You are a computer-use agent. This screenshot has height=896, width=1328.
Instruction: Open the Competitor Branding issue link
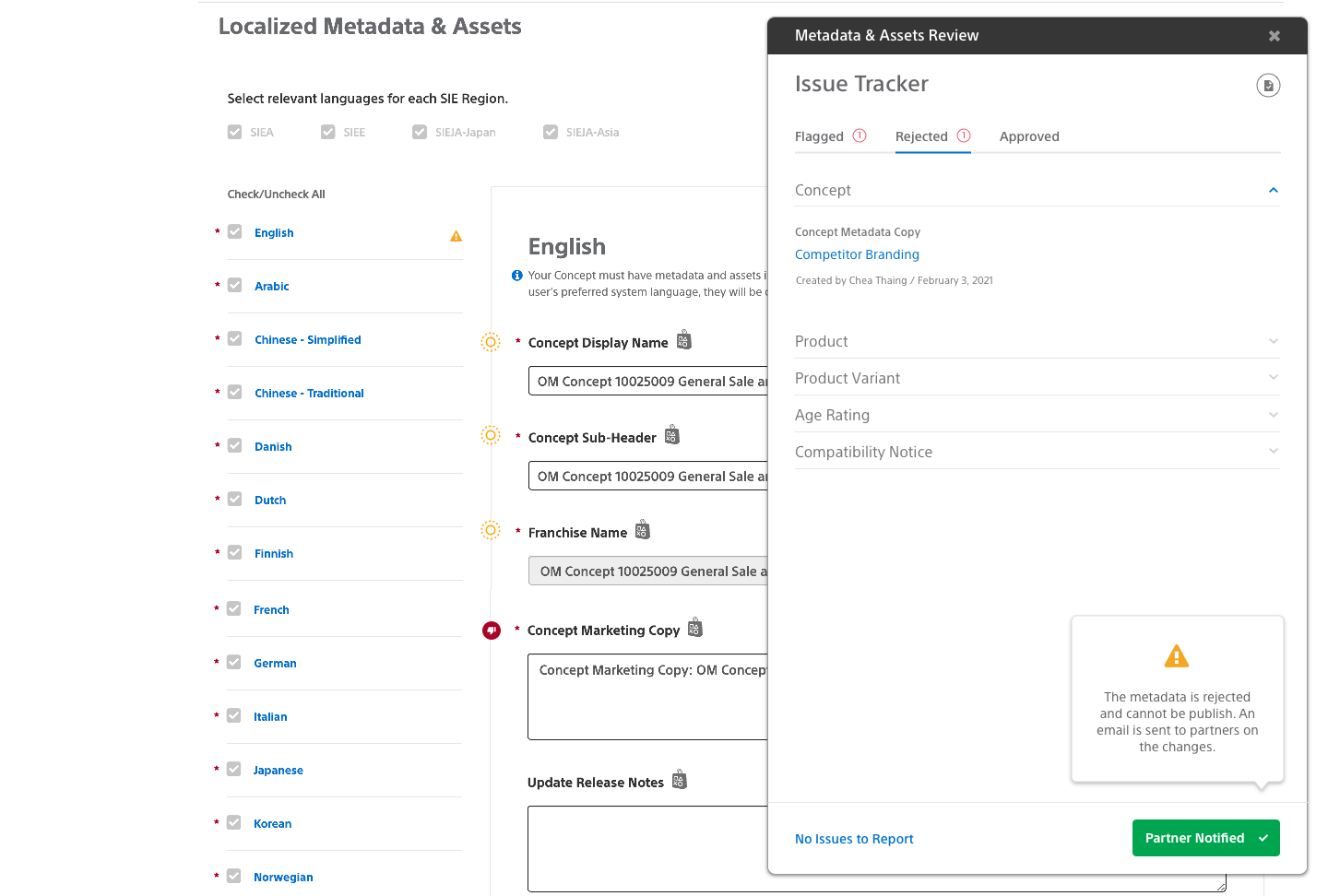pos(857,254)
